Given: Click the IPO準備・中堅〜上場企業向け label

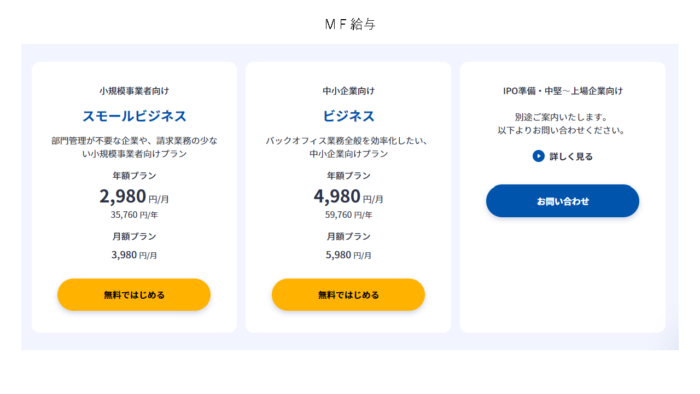Looking at the screenshot, I should click(563, 91).
